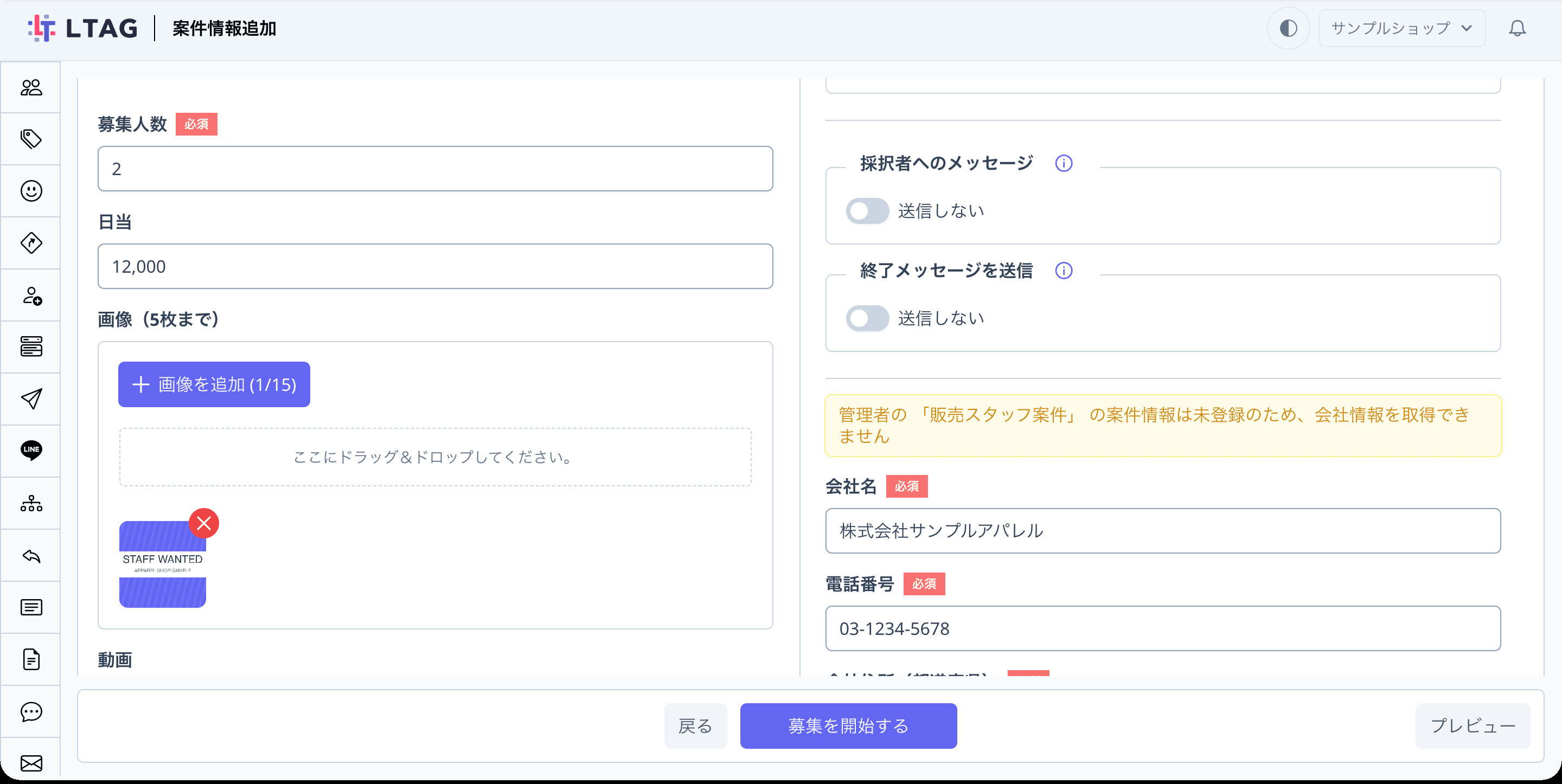Open the diamond arrow sidebar icon
The width and height of the screenshot is (1562, 784).
tap(31, 243)
